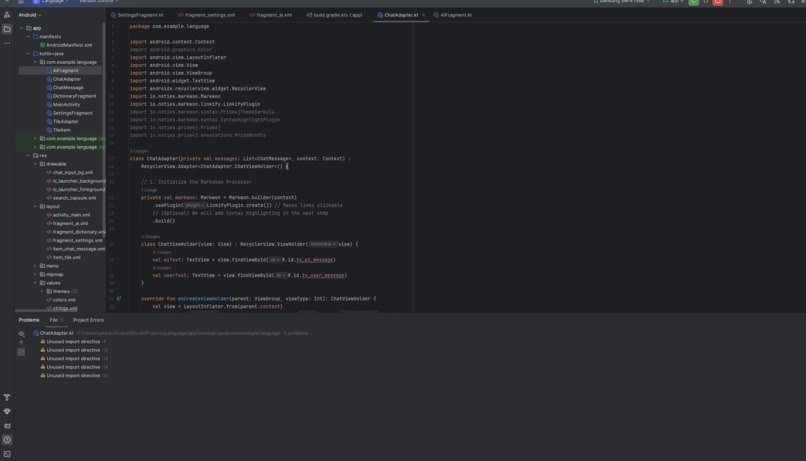
Task: Select the File tab in Problems
Action: click(56, 320)
